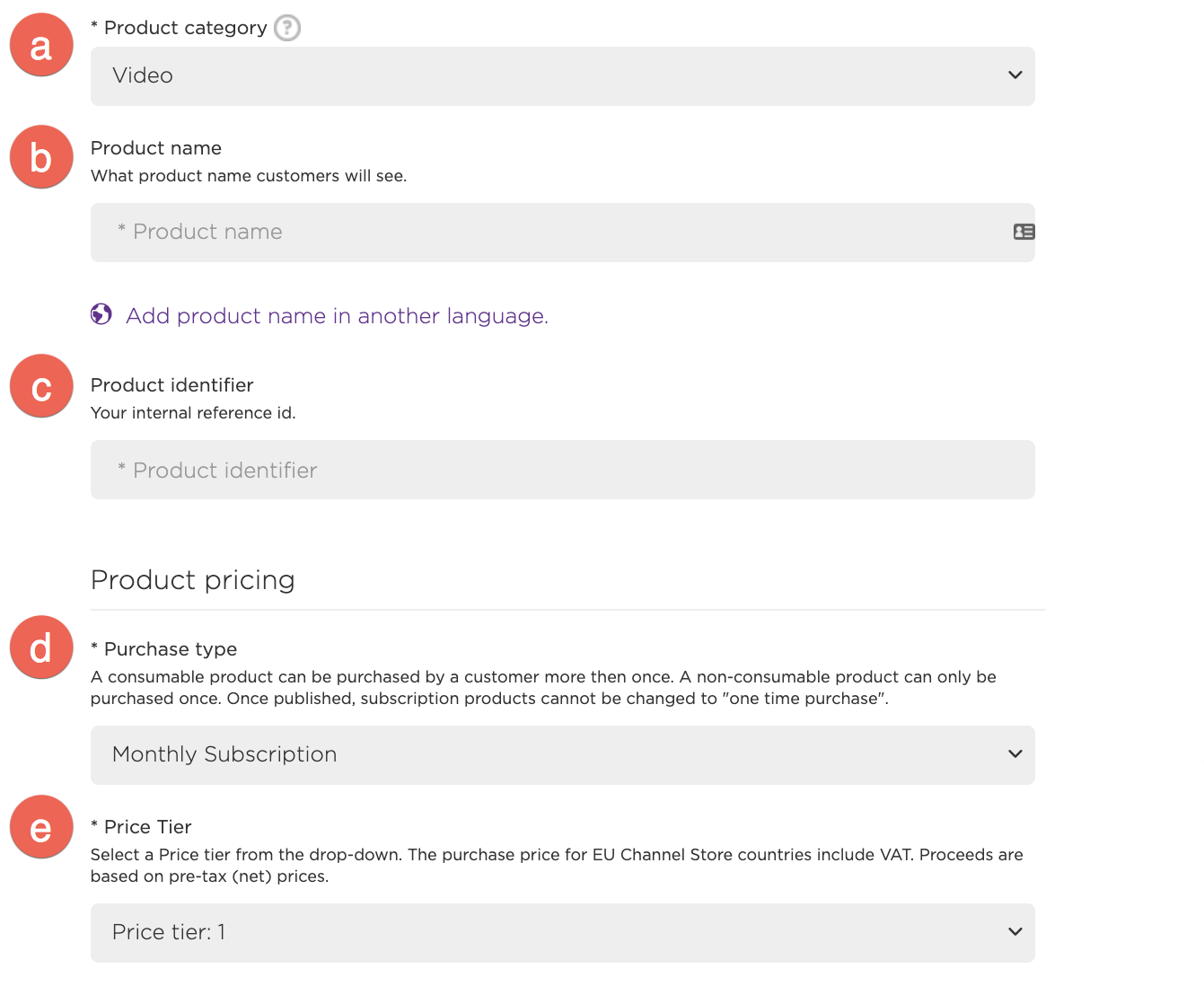Click Add product name in another language
Screen dimensions: 1204x995
[337, 316]
